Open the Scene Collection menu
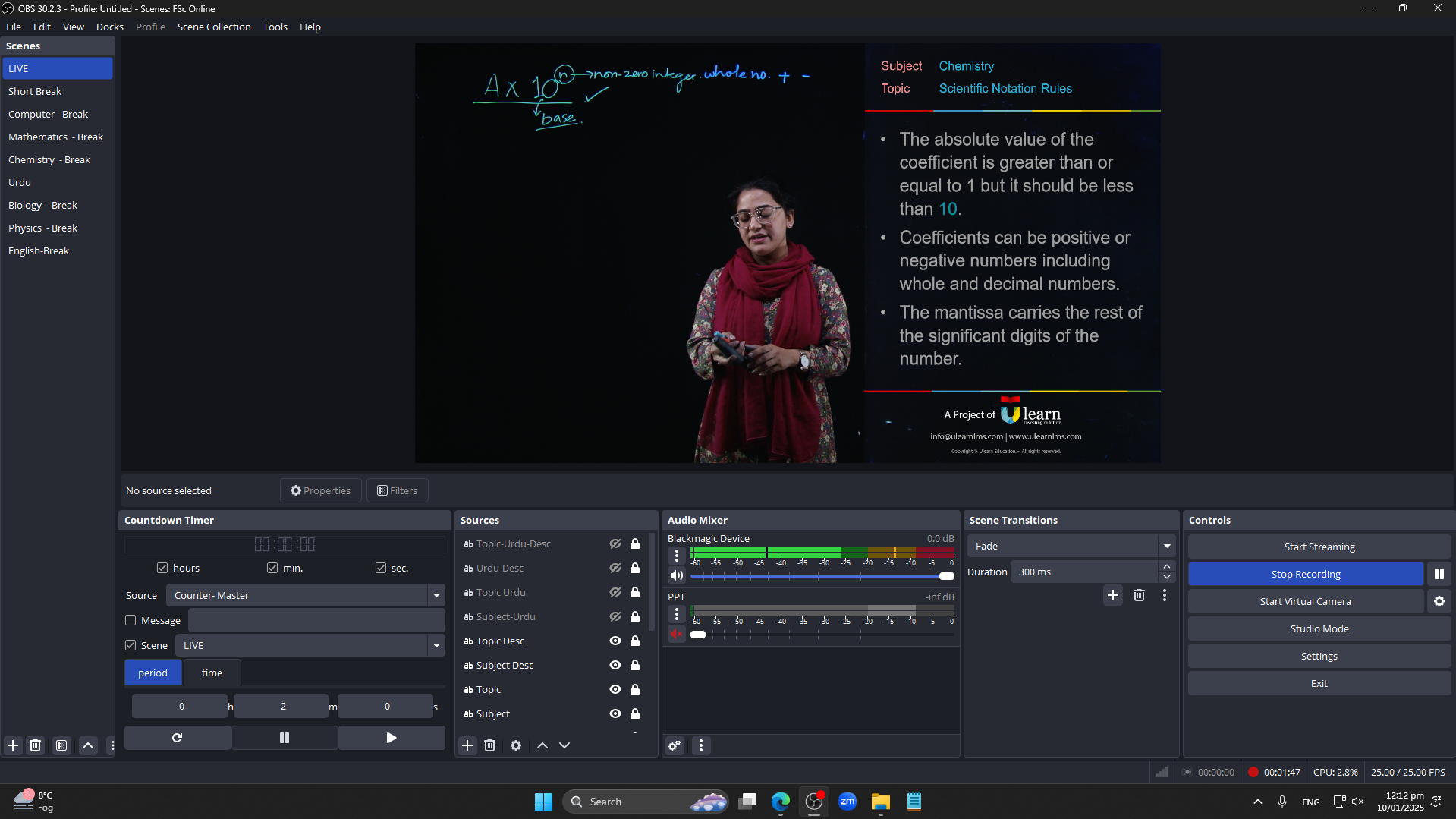1456x819 pixels. pos(214,27)
